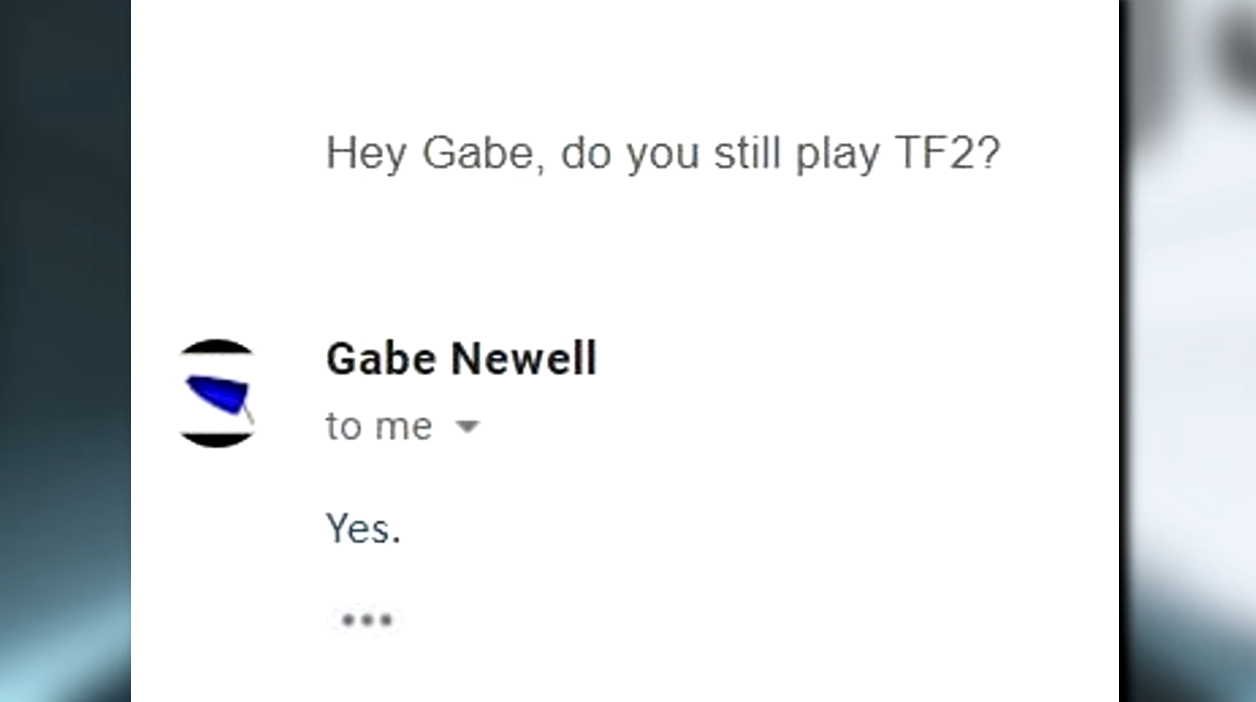Show trimmed content with three-dot button
This screenshot has height=702, width=1256.
coord(366,620)
